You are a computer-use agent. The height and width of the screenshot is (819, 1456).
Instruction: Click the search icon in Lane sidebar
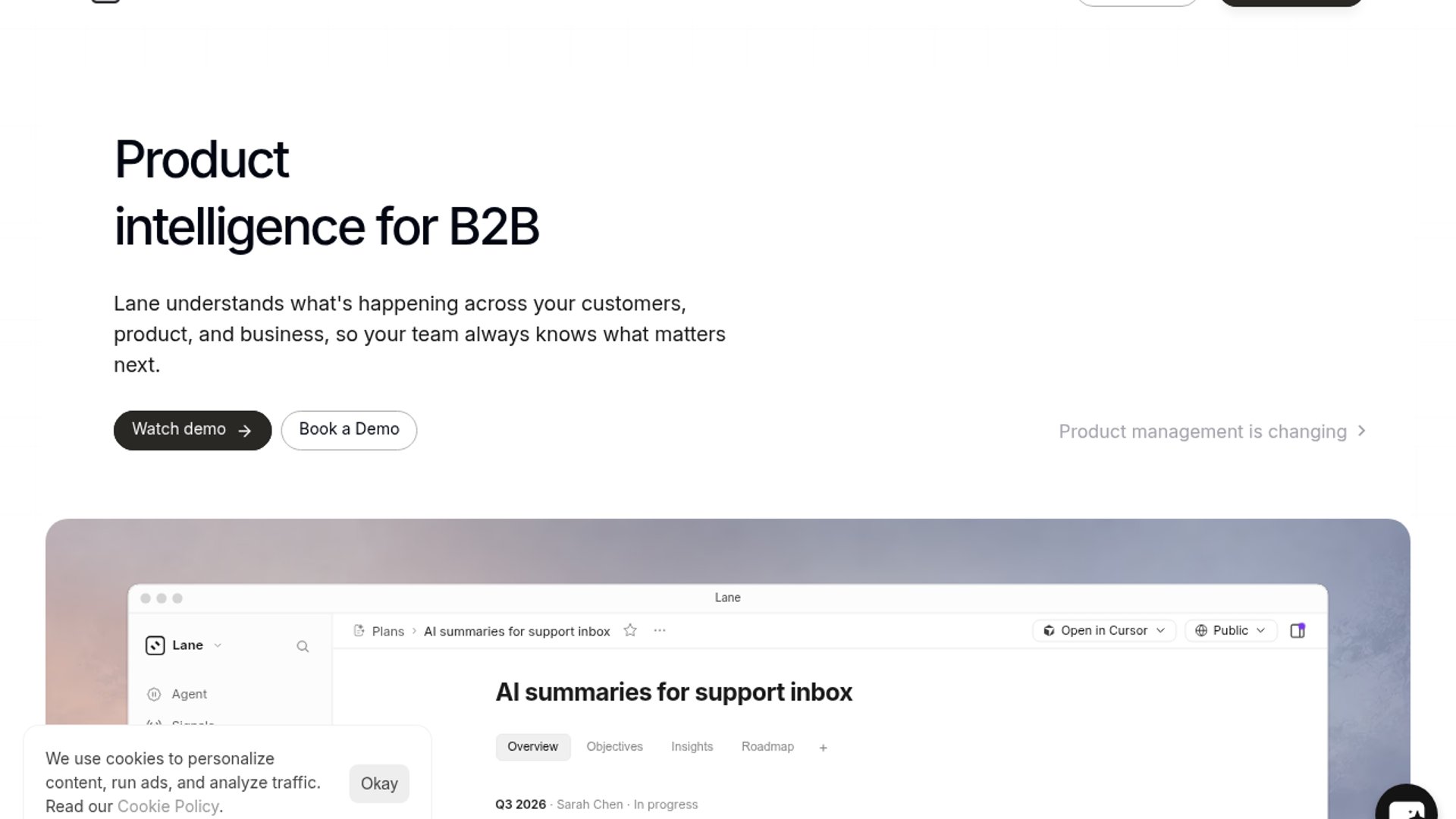point(303,646)
